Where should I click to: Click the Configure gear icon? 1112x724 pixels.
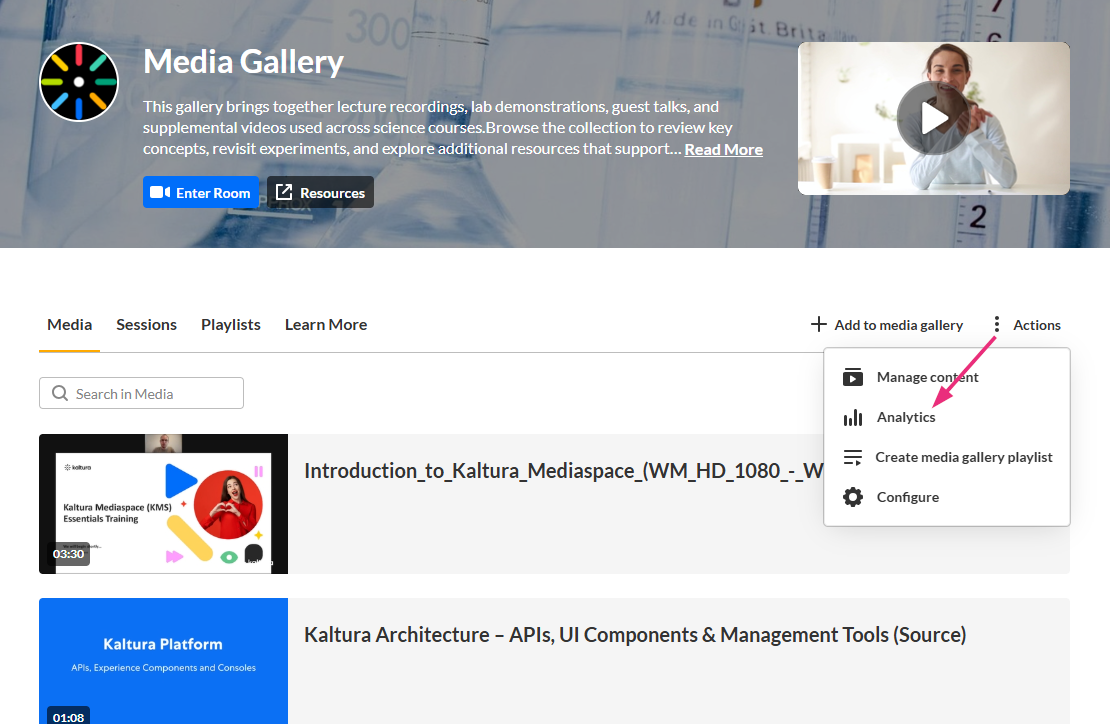click(x=852, y=497)
